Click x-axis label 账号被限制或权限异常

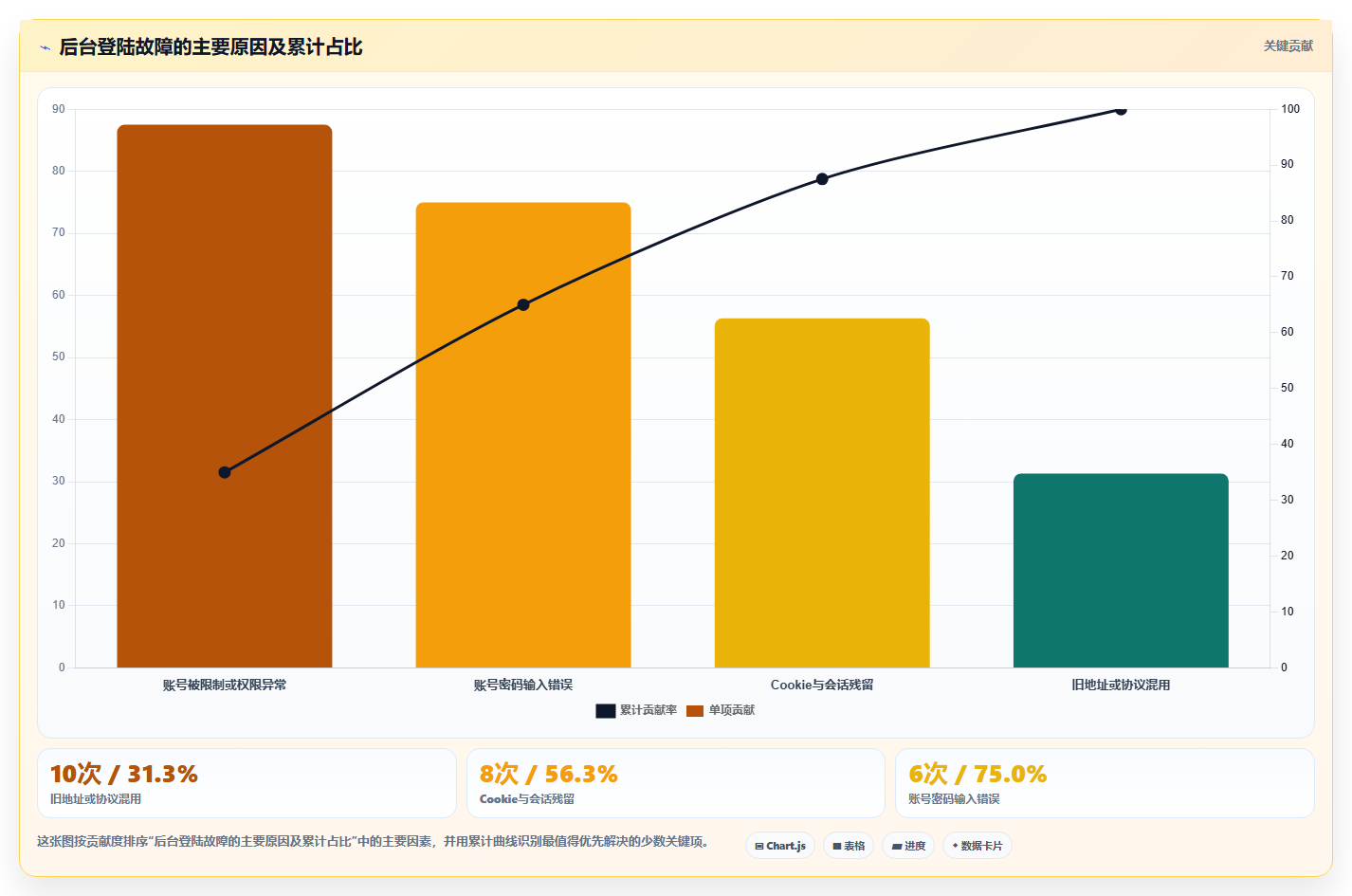point(225,685)
